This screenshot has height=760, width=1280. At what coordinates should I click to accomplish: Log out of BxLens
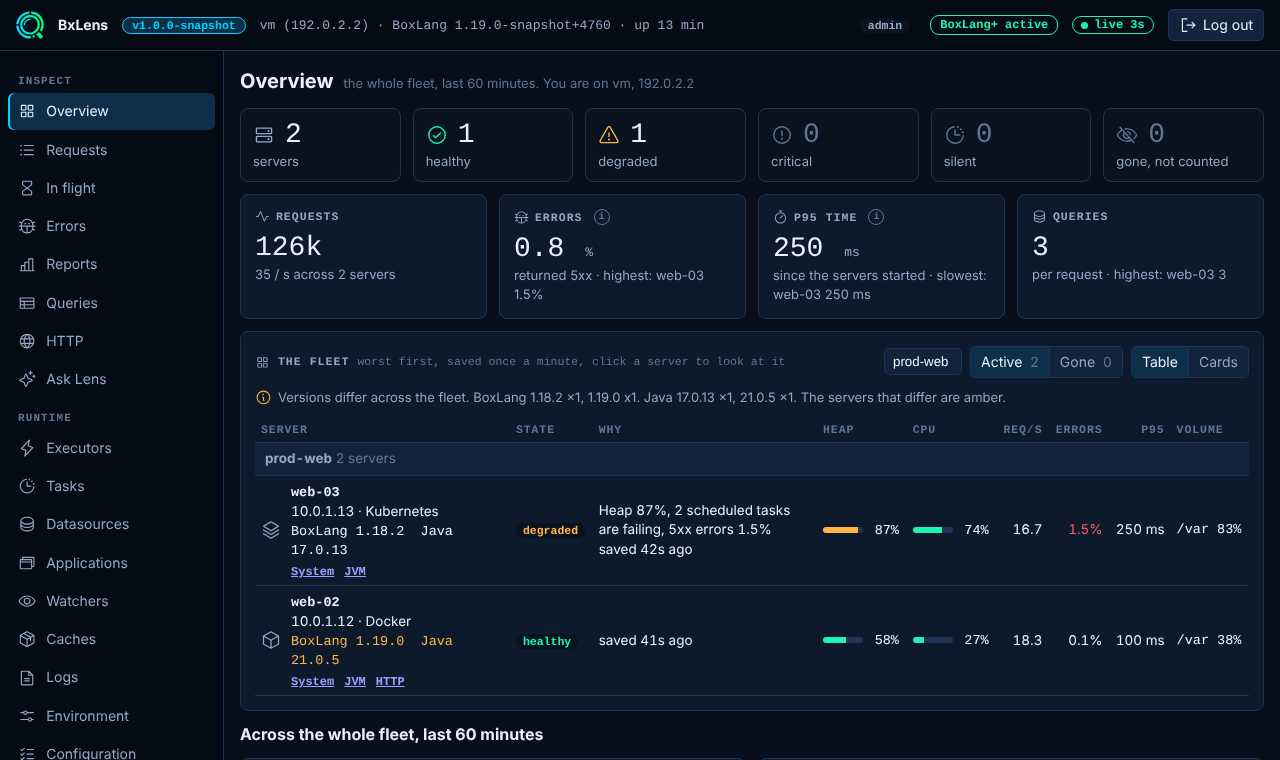pyautogui.click(x=1216, y=25)
